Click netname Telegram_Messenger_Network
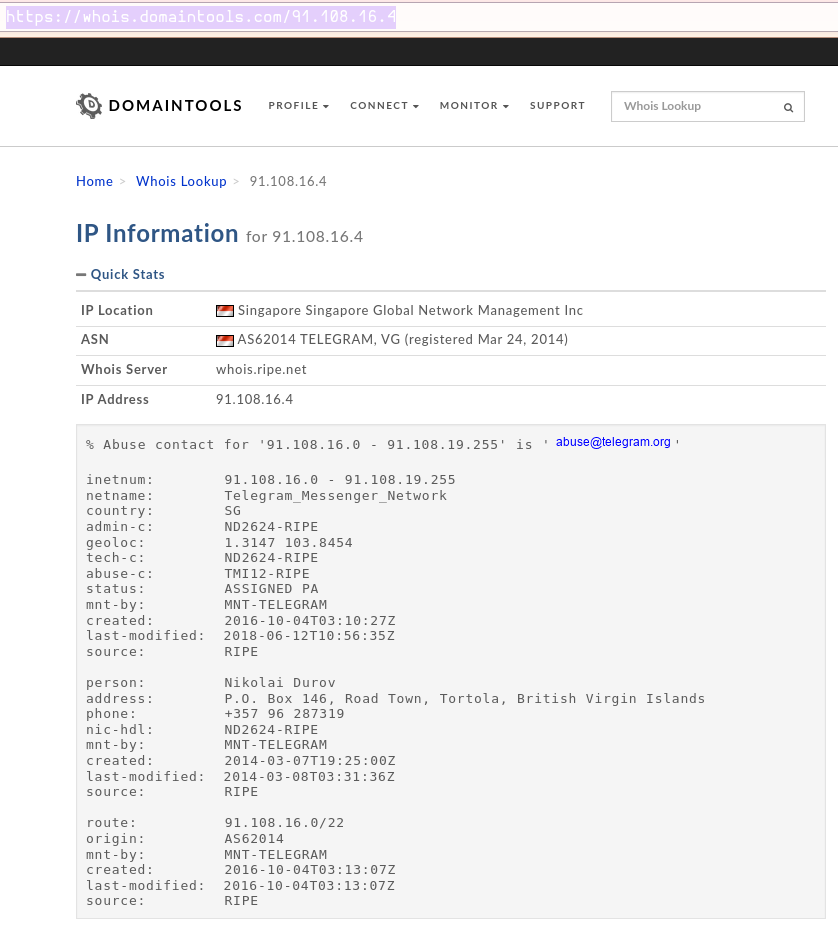 [336, 496]
